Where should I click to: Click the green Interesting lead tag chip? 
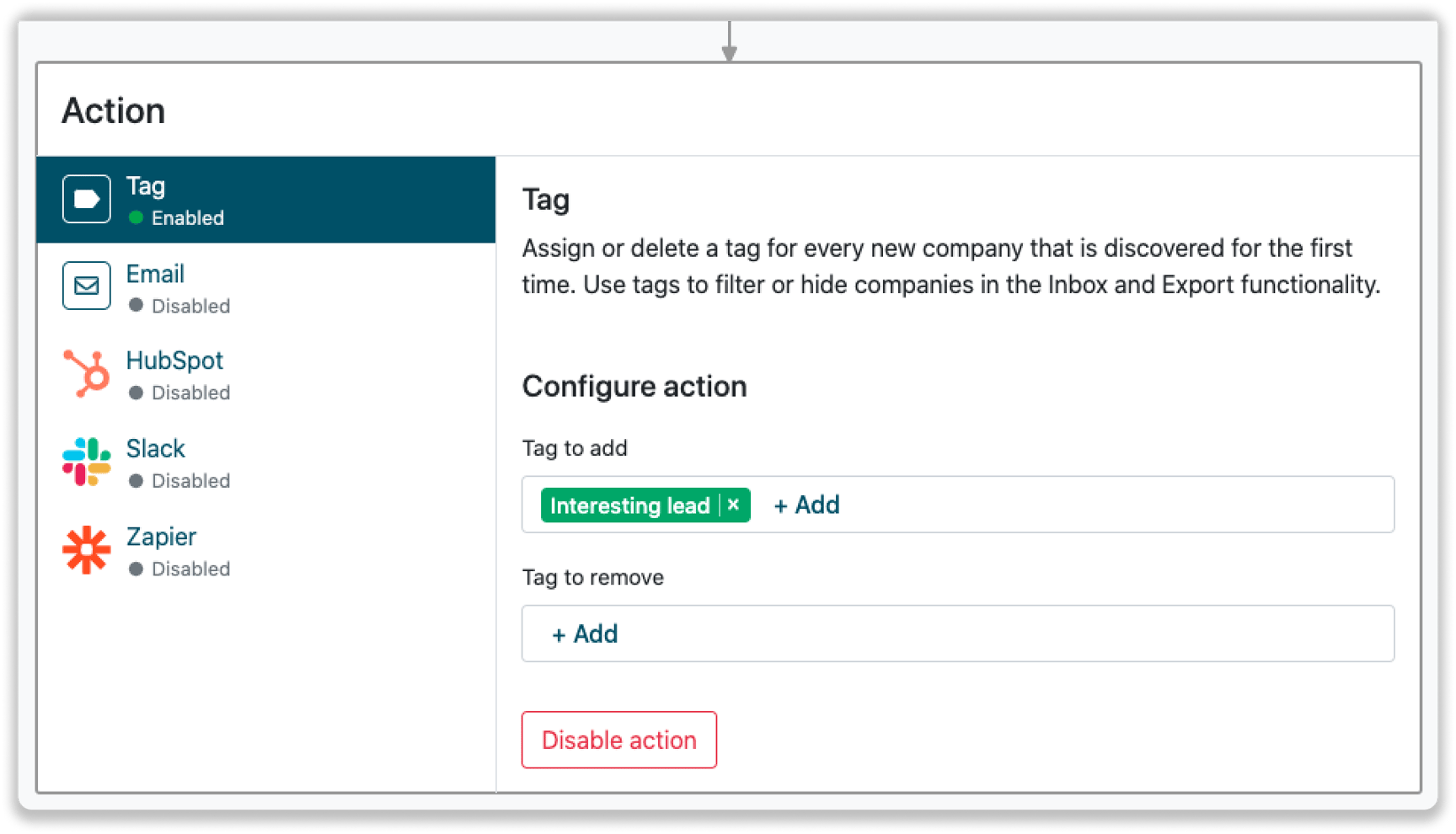coord(629,505)
